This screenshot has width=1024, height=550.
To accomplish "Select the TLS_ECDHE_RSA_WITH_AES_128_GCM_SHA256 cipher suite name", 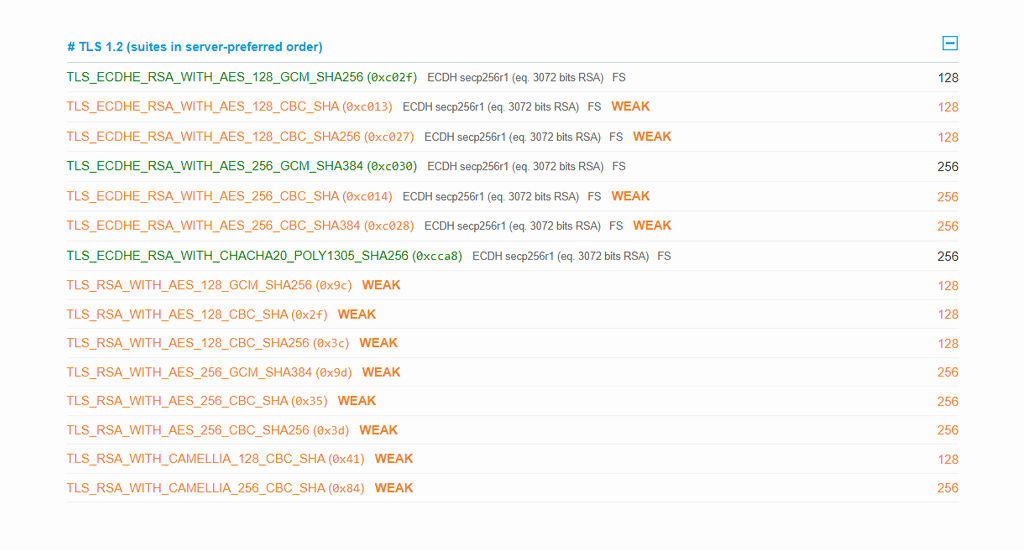I will 215,77.
